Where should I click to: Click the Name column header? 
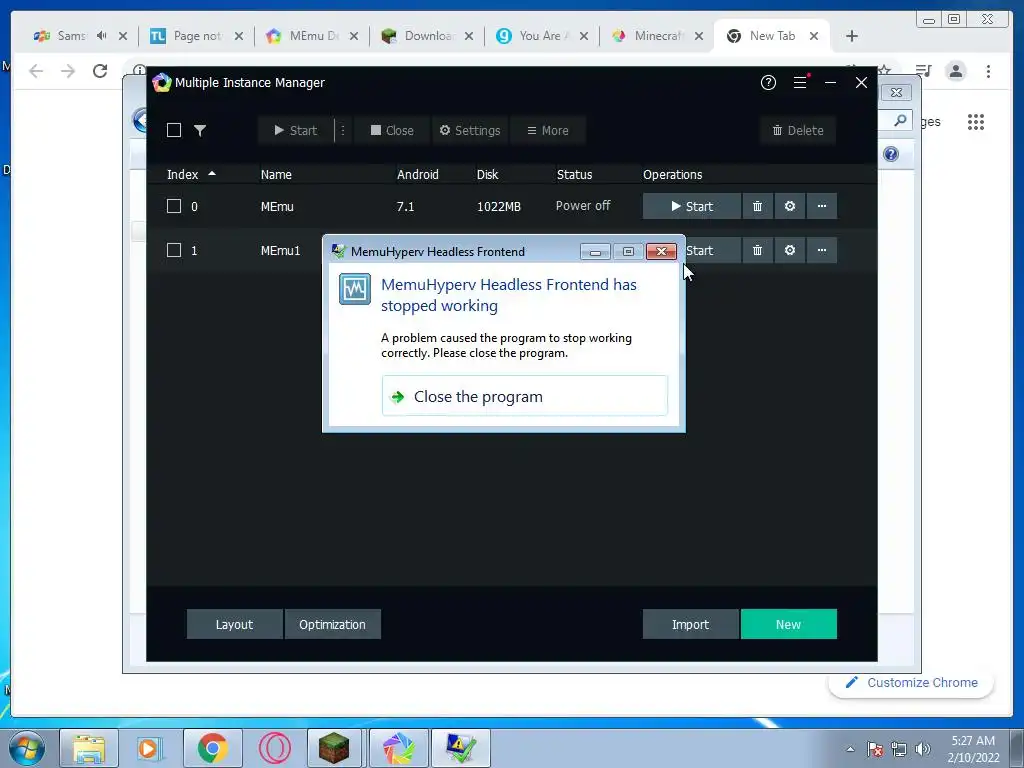[x=276, y=174]
